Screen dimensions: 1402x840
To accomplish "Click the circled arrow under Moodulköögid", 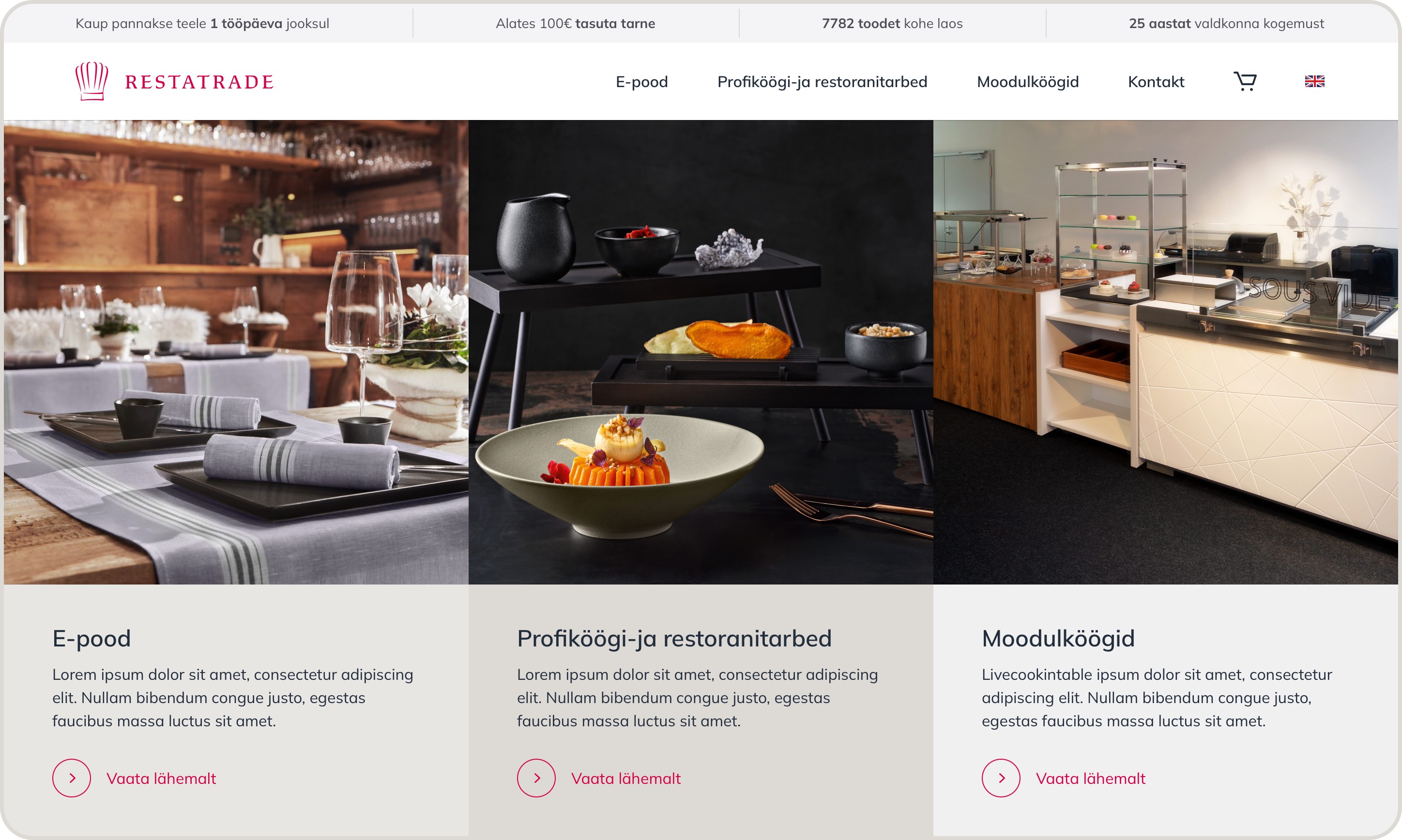I will (1001, 778).
